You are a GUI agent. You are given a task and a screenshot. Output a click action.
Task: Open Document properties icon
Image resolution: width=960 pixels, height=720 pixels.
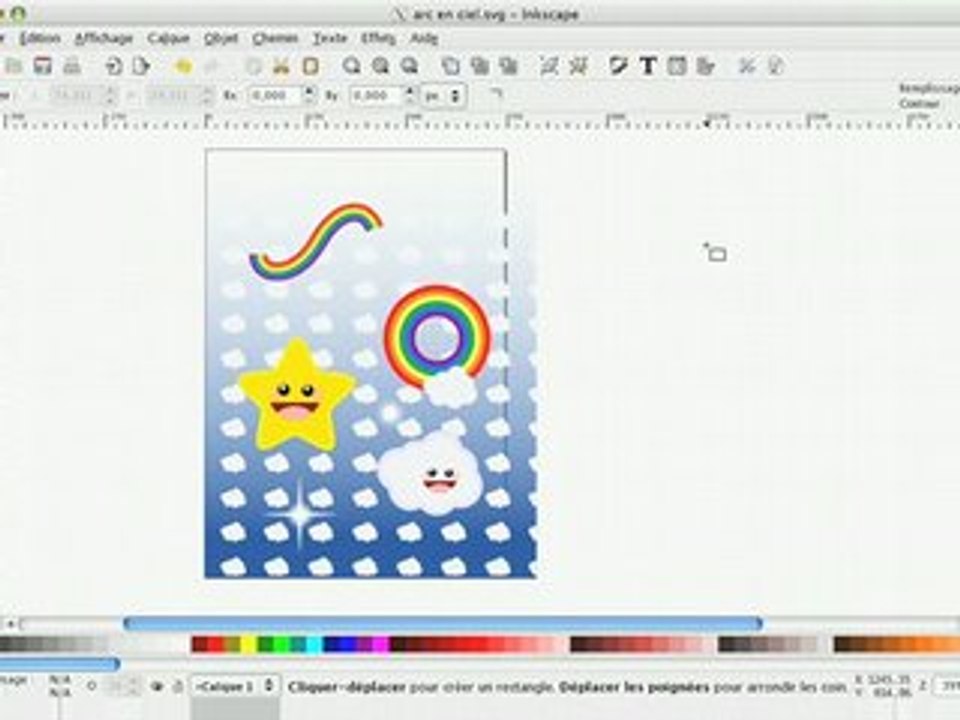775,66
